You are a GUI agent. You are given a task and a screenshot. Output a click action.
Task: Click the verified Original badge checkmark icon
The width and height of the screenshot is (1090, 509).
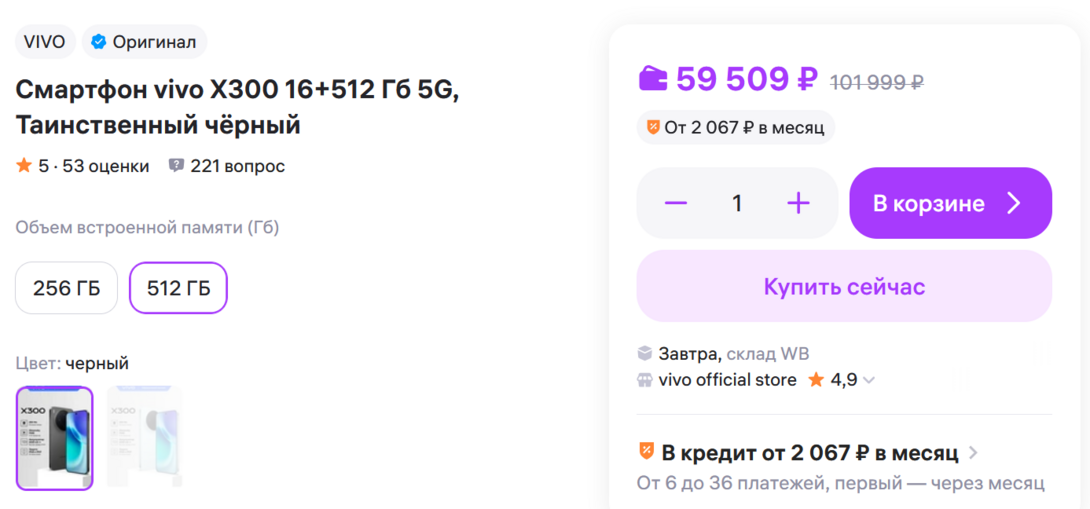click(98, 42)
